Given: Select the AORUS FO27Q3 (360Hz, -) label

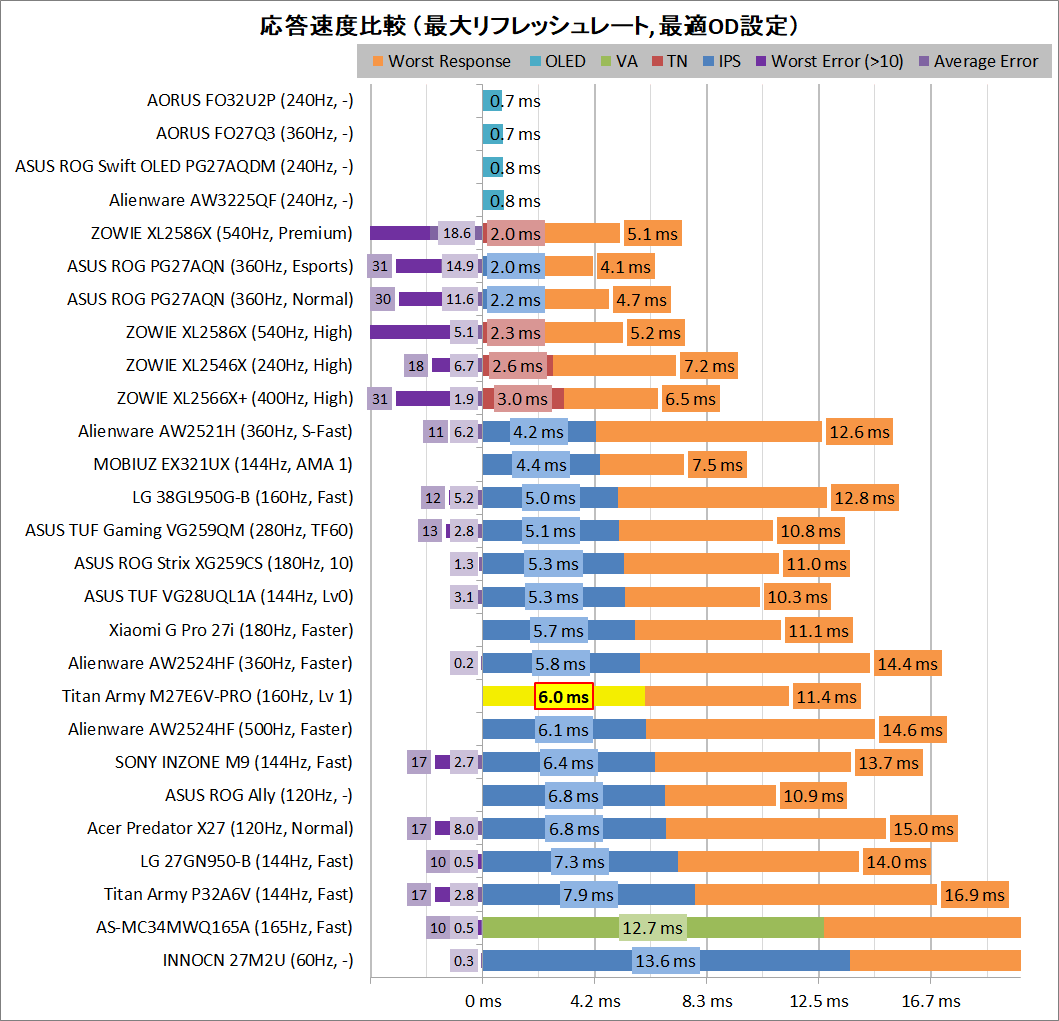Looking at the screenshot, I should click(x=255, y=134).
